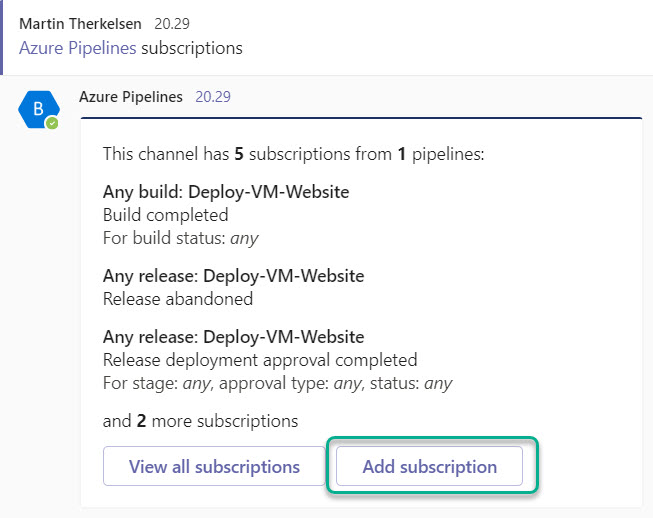Click View all subscriptions button
The height and width of the screenshot is (518, 653).
214,466
